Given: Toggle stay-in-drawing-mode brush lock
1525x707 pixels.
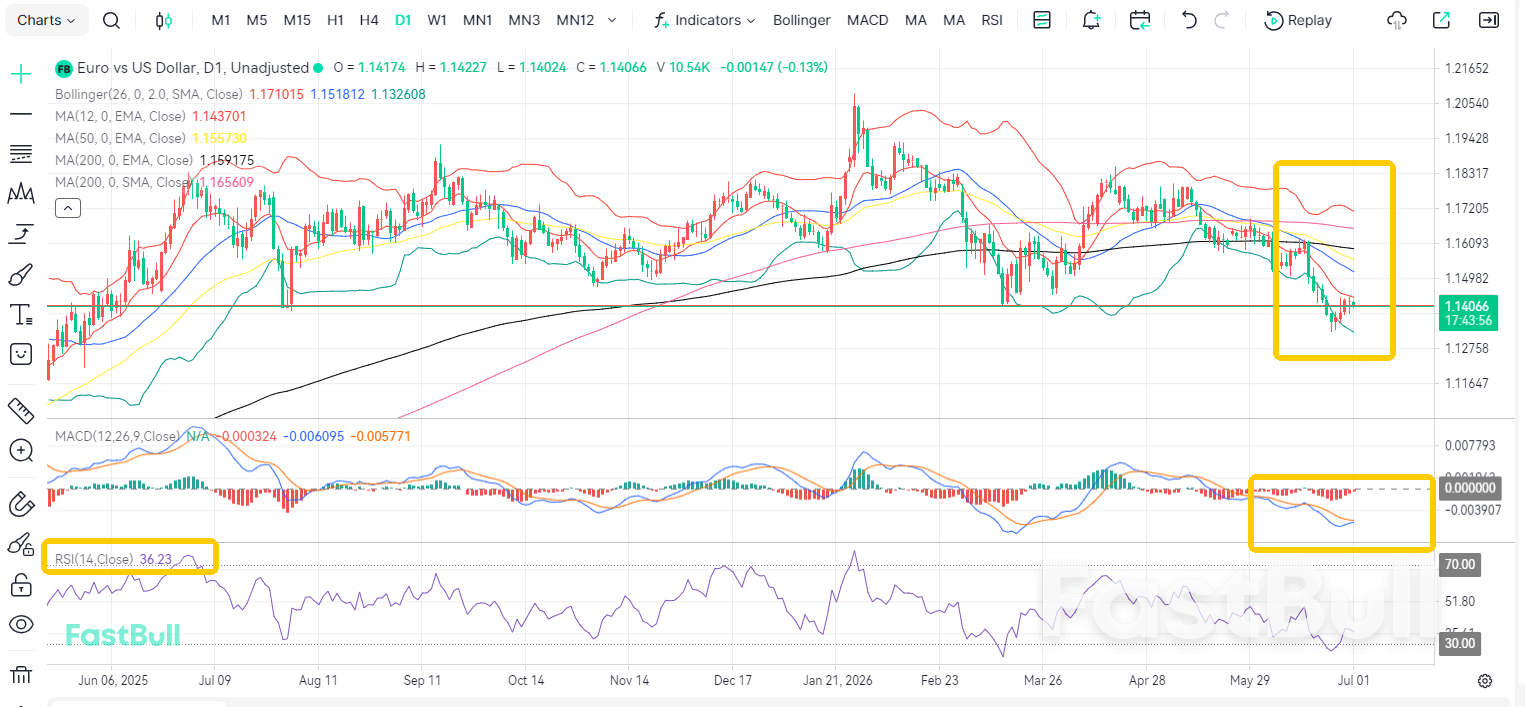Looking at the screenshot, I should (21, 545).
